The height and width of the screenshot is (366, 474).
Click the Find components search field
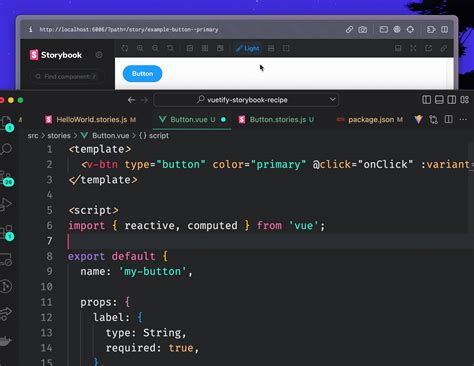click(x=67, y=77)
